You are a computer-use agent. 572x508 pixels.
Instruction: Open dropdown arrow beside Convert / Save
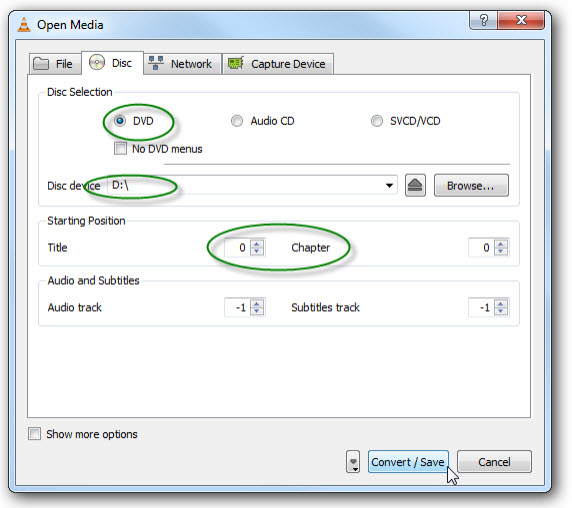[x=353, y=462]
